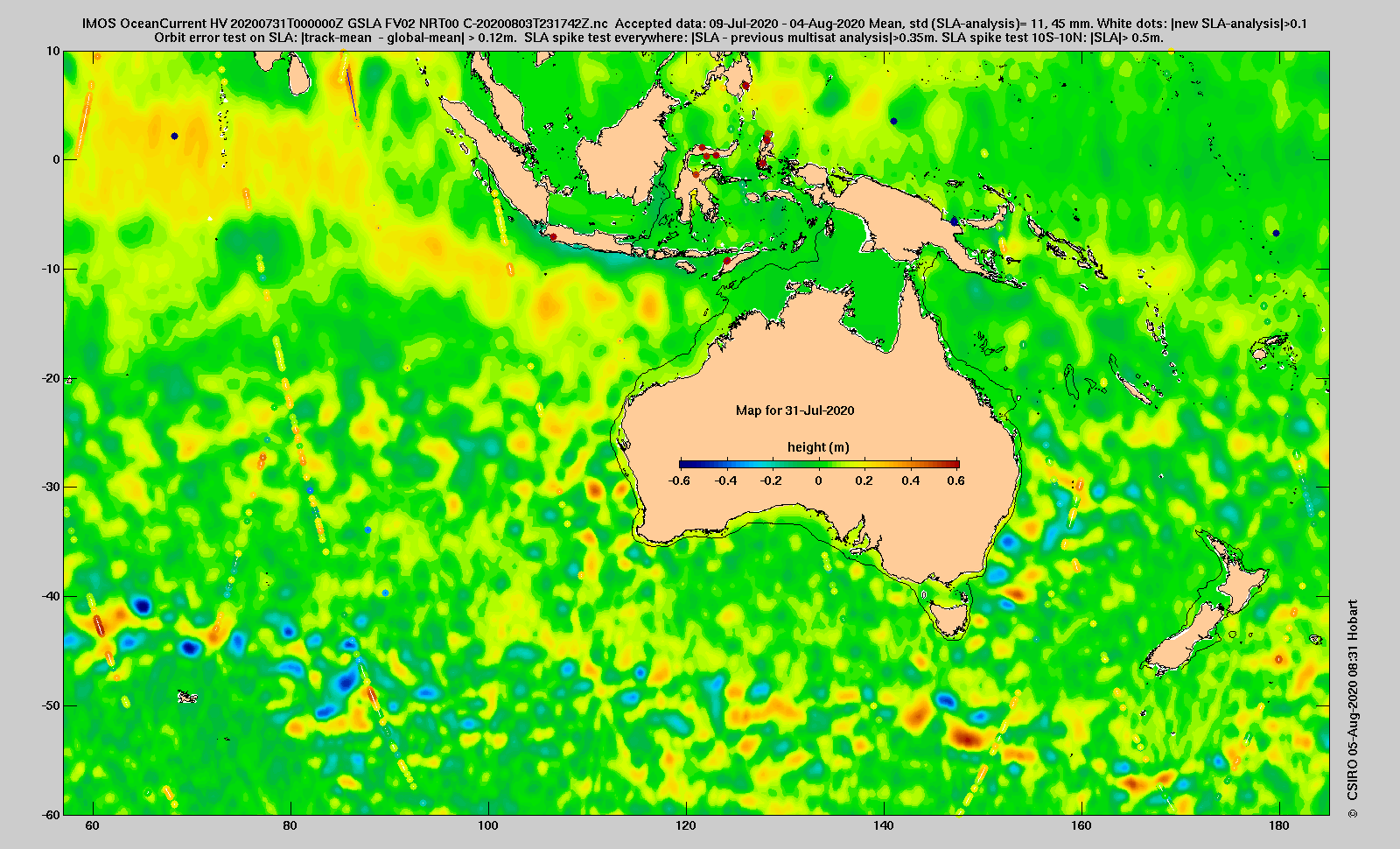Click latitude axis label 10
1400x849 pixels.
coord(53,51)
